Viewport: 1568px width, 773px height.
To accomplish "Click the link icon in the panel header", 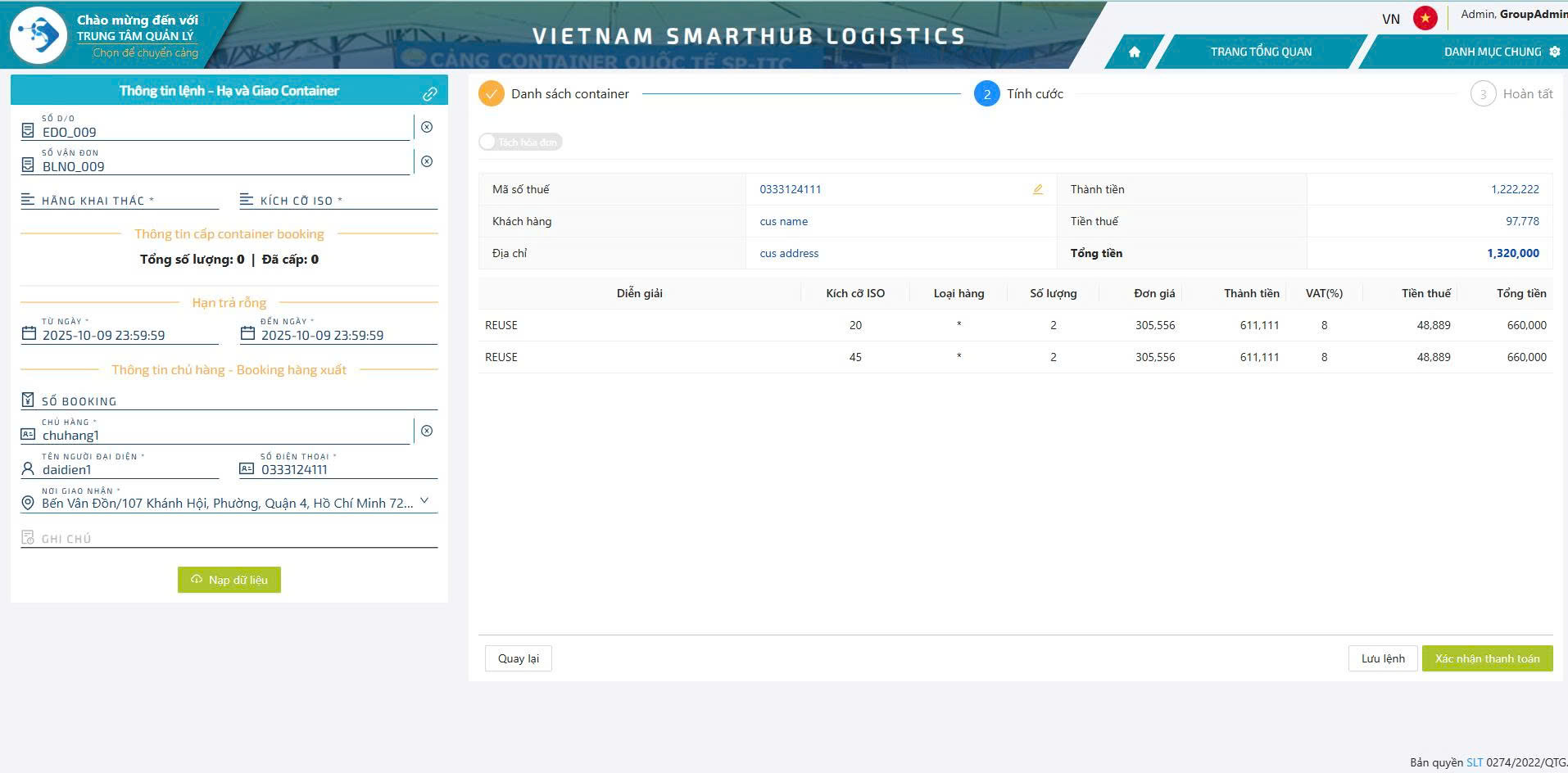I will click(429, 94).
